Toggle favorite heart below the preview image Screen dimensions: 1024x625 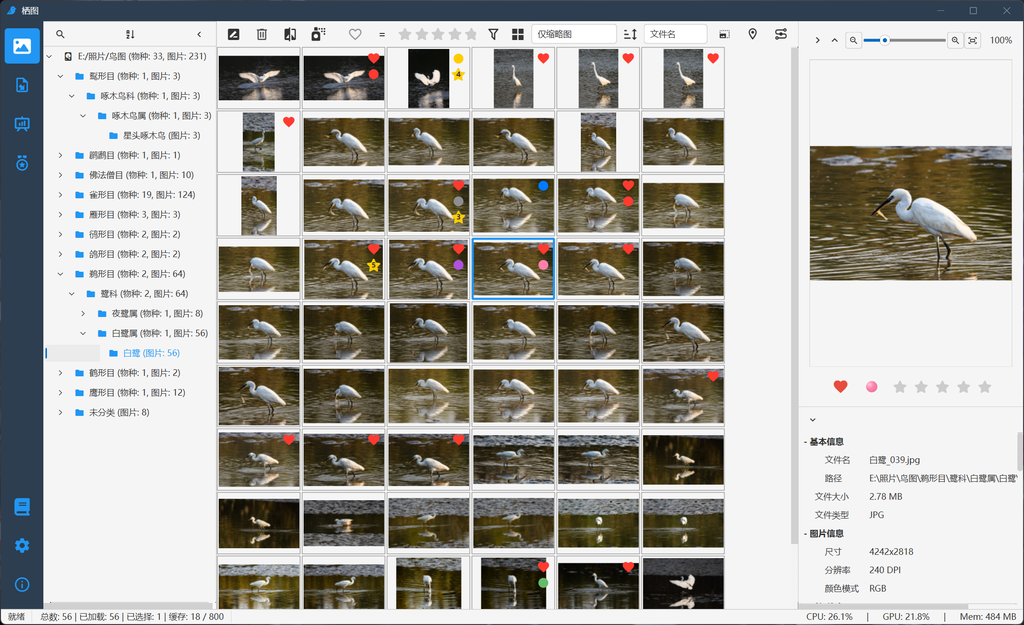pos(841,387)
